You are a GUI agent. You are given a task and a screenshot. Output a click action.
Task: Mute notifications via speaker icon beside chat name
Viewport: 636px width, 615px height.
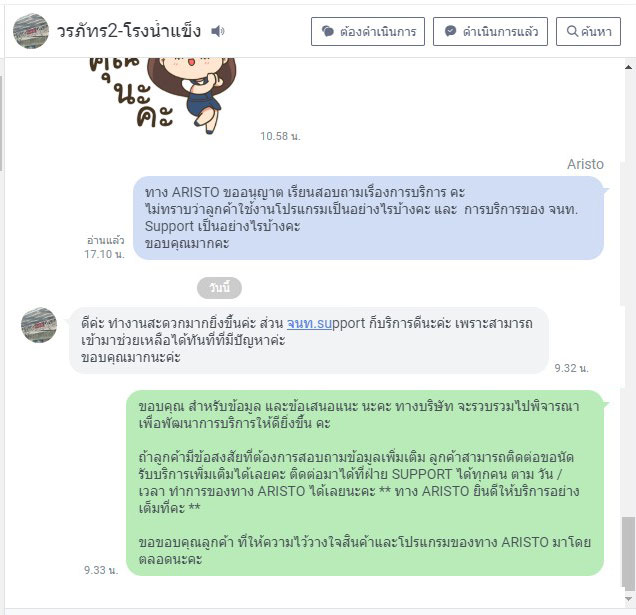pos(218,31)
